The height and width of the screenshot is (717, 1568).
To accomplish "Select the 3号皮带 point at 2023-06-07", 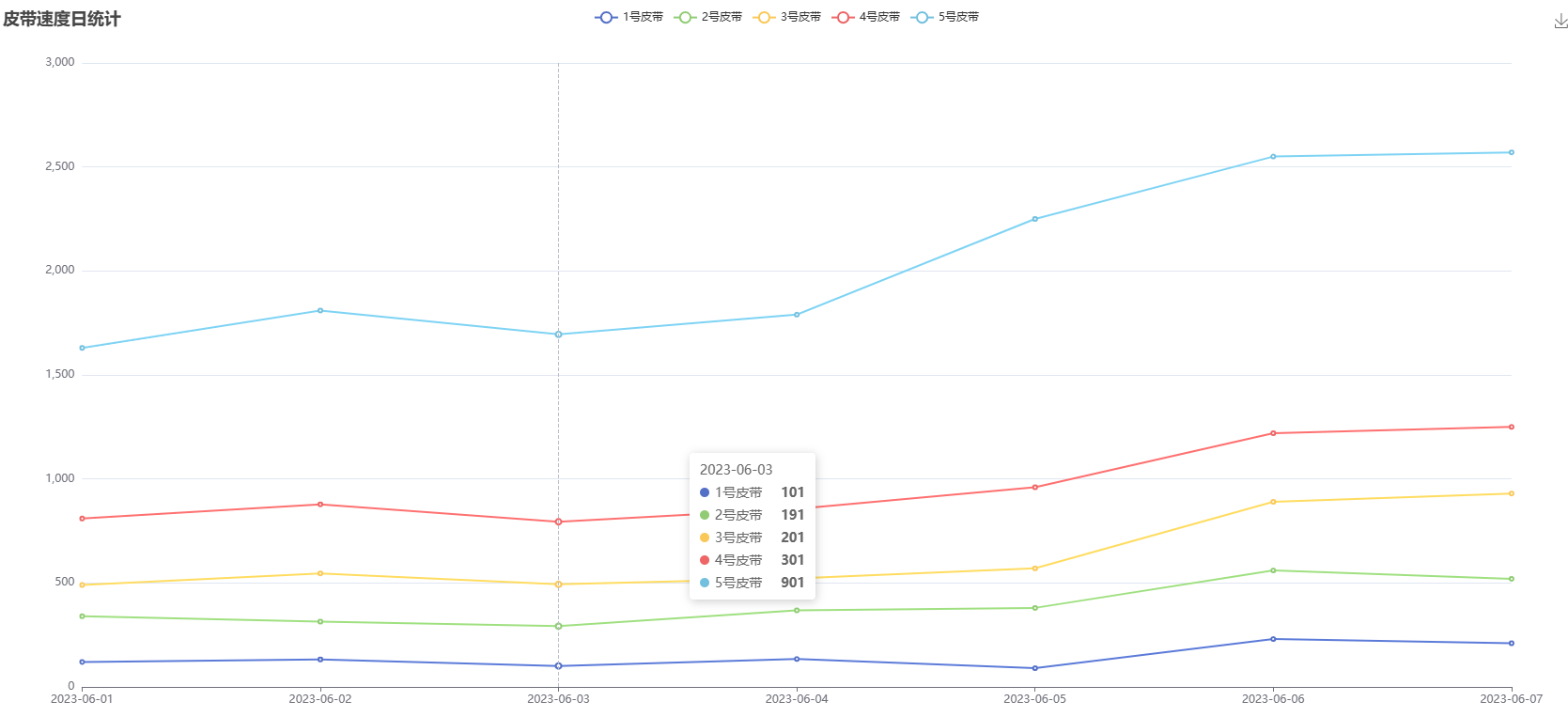I will [1512, 493].
